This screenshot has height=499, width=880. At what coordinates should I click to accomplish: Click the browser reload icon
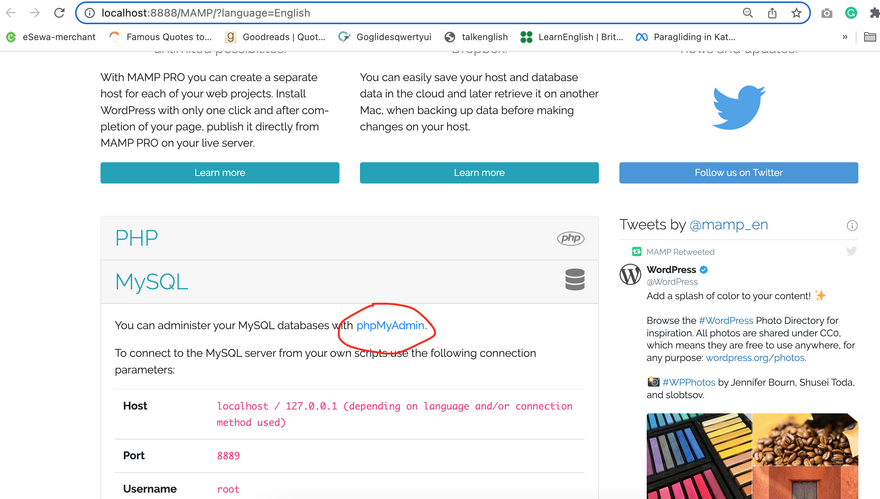click(59, 13)
